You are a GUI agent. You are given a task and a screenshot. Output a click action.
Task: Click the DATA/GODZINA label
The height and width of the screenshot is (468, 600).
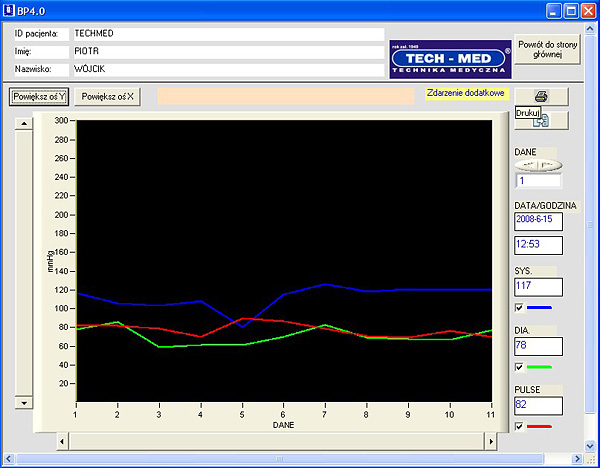pyautogui.click(x=545, y=206)
